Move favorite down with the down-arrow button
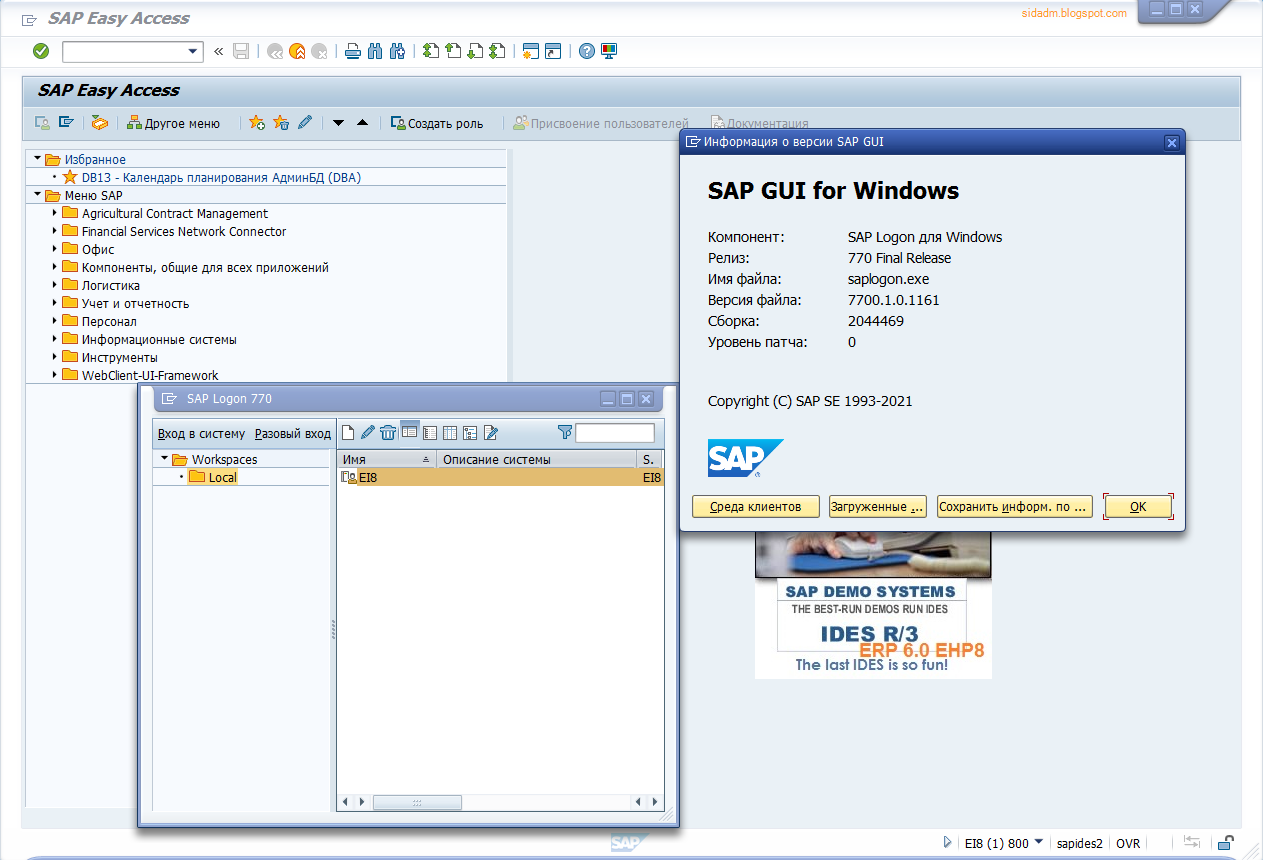1263x860 pixels. pyautogui.click(x=338, y=123)
